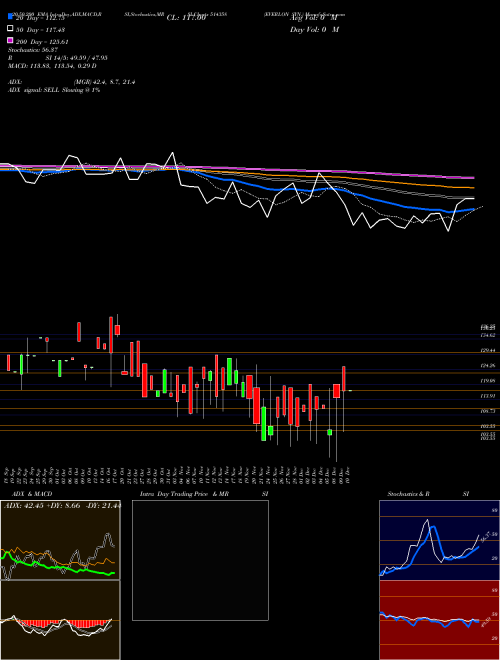Click the rightmost end of orange moving average
Viewport: 500px width, 660px height.
coord(473,188)
